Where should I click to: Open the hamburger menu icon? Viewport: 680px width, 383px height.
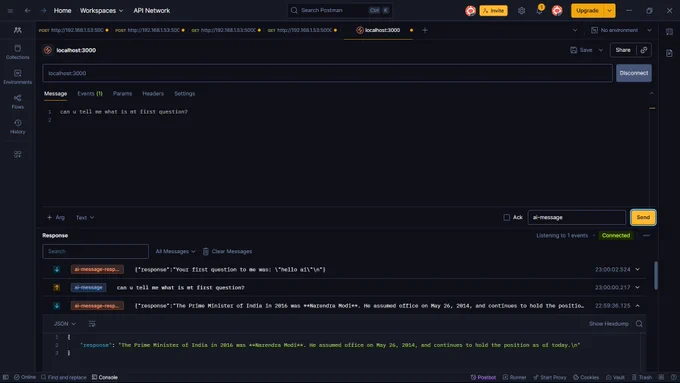pos(10,10)
